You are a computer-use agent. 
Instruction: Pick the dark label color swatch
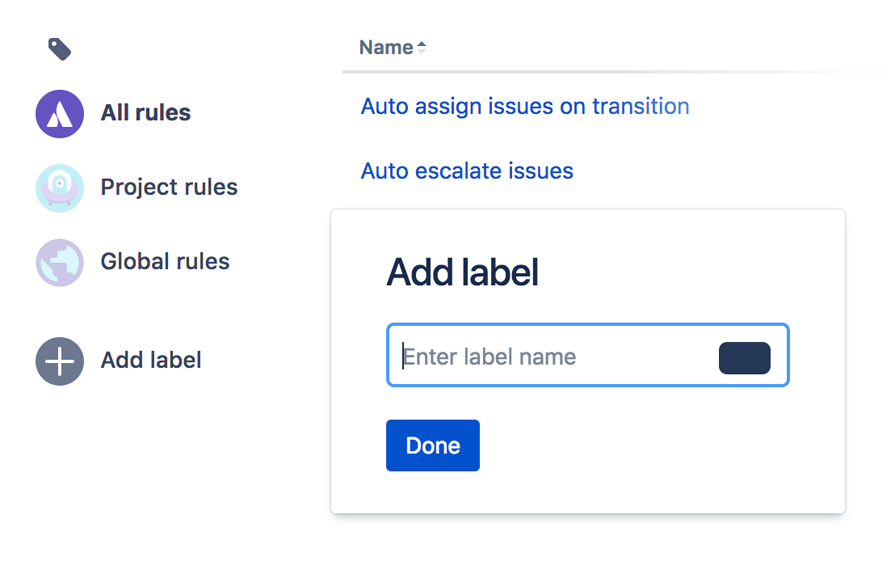(744, 358)
